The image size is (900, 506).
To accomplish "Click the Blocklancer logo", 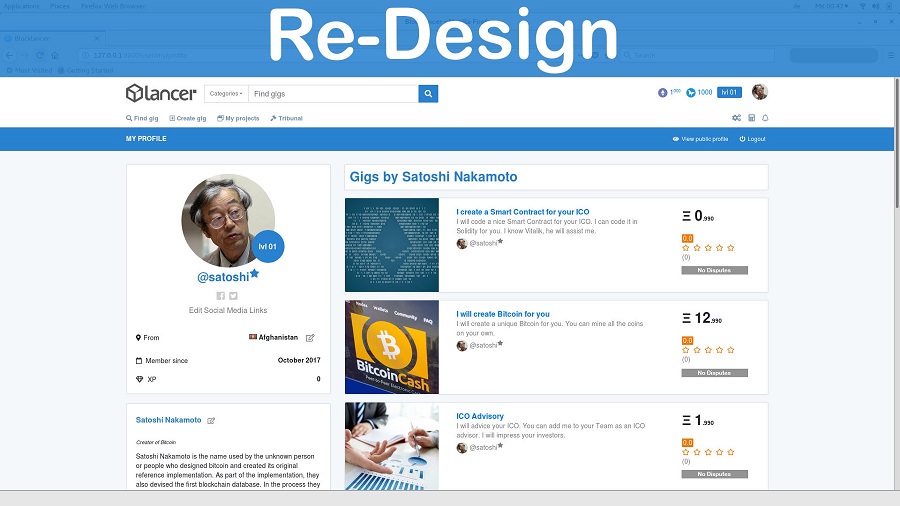I will tap(161, 93).
